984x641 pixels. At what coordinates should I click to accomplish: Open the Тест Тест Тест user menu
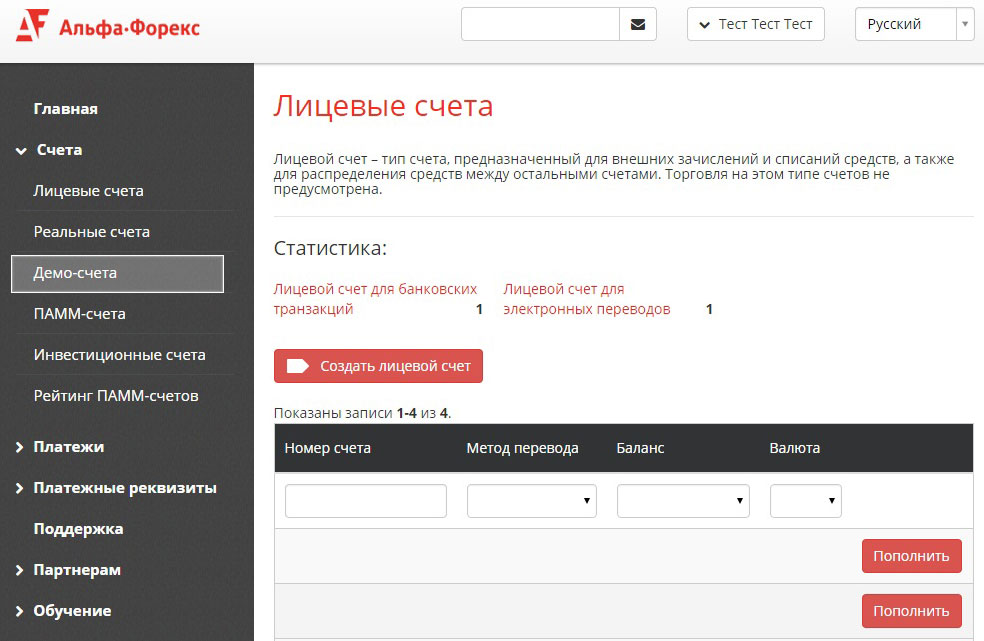tap(755, 24)
